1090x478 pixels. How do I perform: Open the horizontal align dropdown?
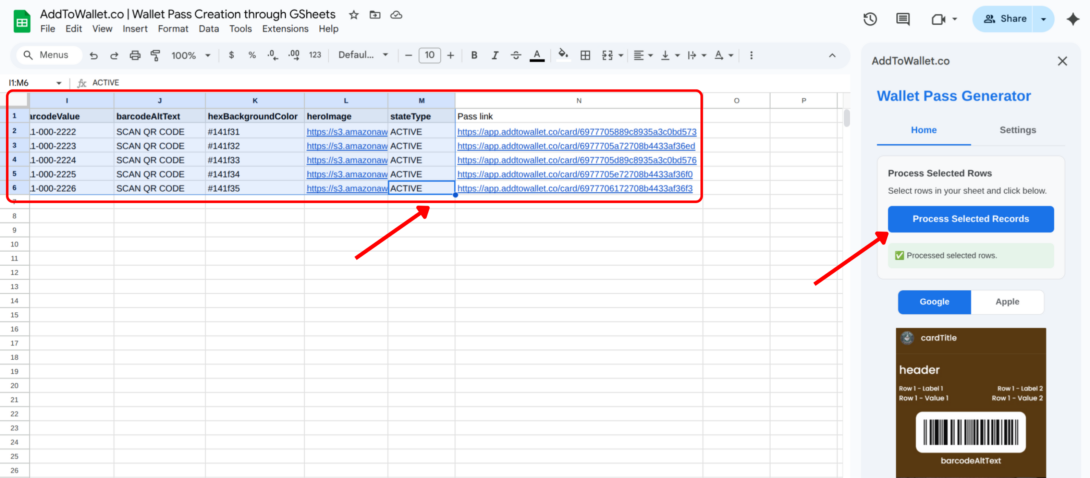tap(643, 56)
